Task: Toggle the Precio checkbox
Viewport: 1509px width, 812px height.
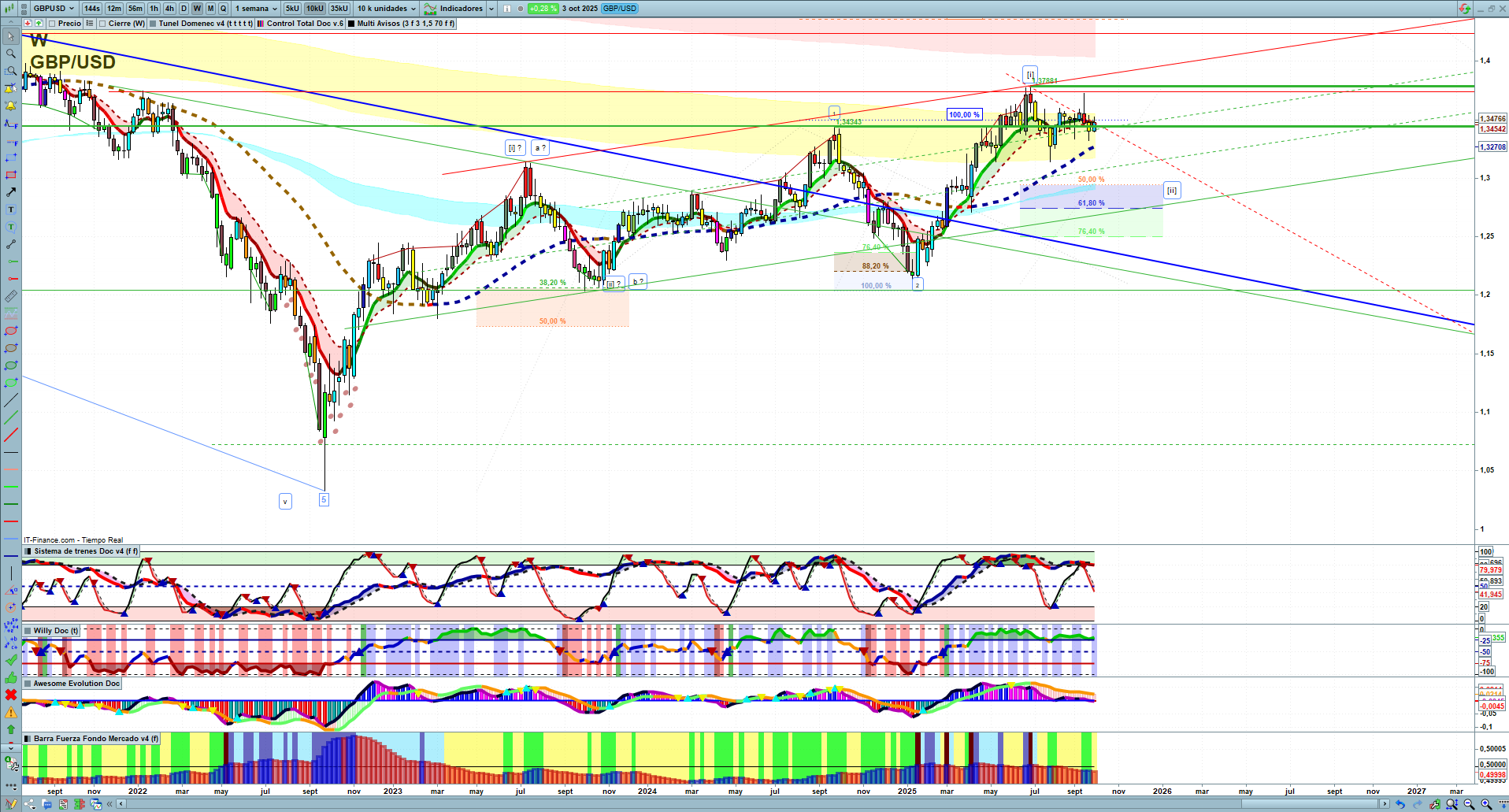Action: pyautogui.click(x=53, y=24)
